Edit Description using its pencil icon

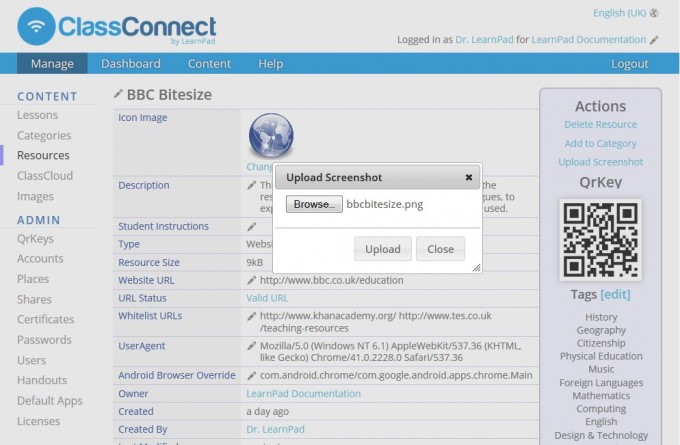click(252, 185)
